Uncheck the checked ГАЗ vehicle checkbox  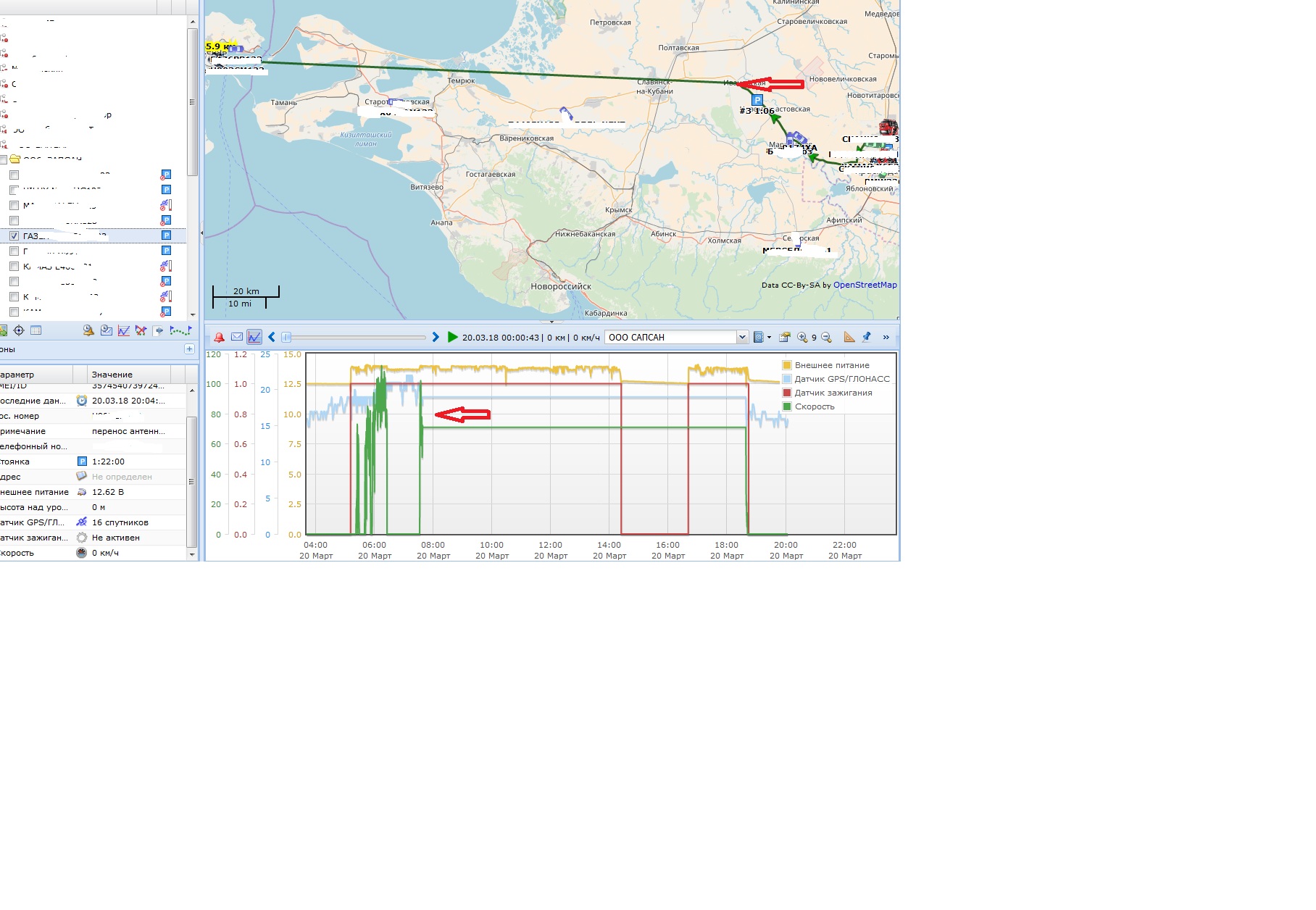point(14,236)
